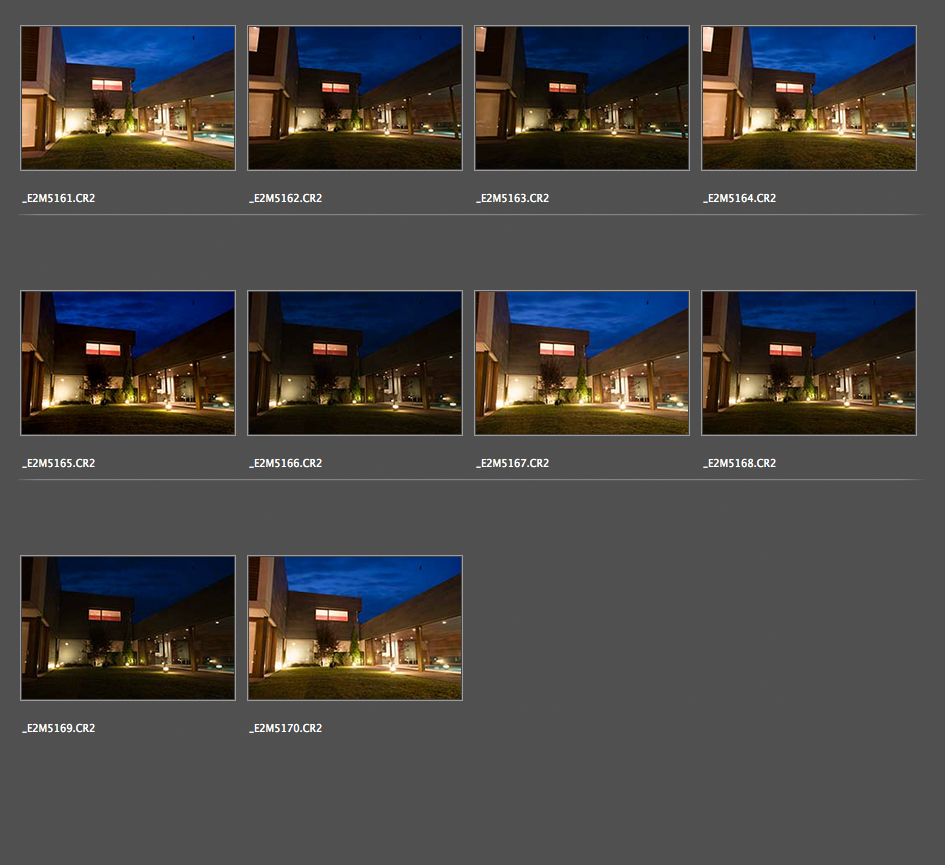Select thumbnail of _E2M5169.CR2

tap(128, 628)
